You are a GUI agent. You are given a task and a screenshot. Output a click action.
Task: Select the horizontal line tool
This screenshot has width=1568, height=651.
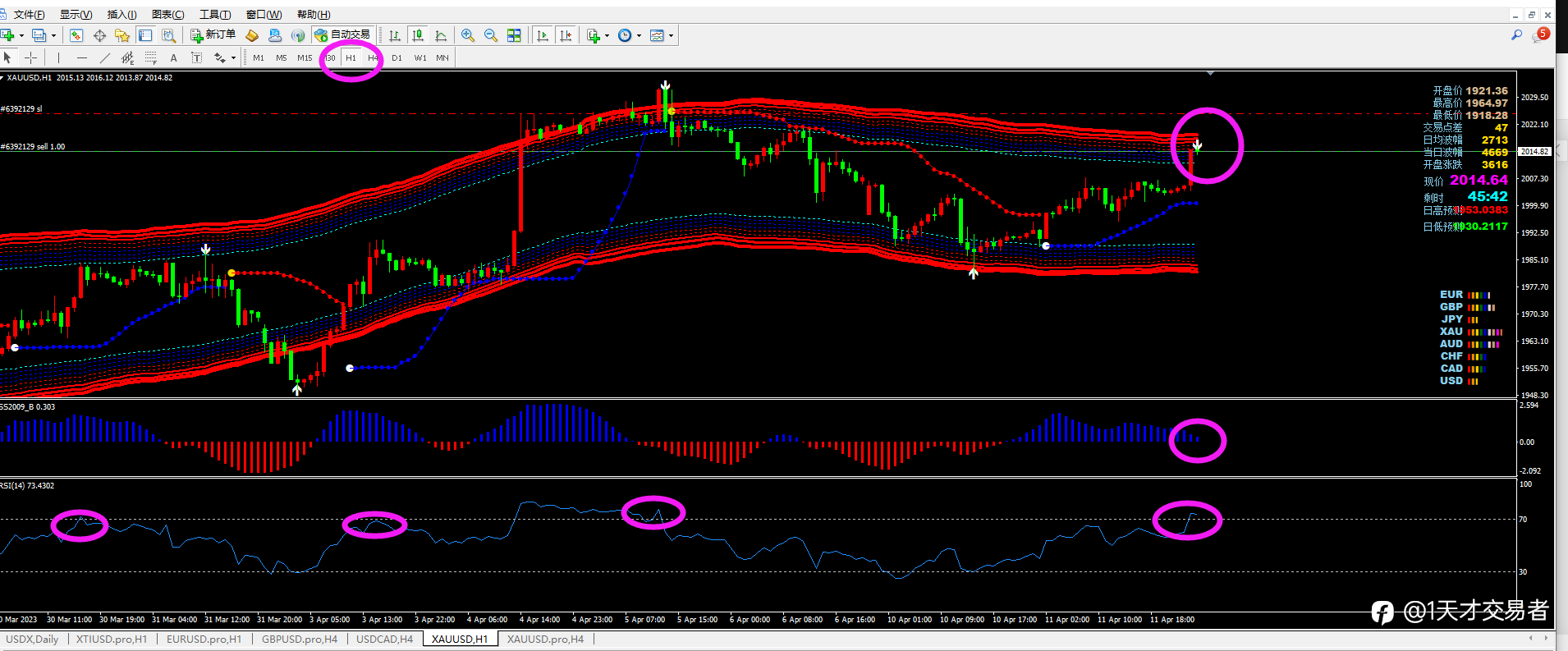81,57
